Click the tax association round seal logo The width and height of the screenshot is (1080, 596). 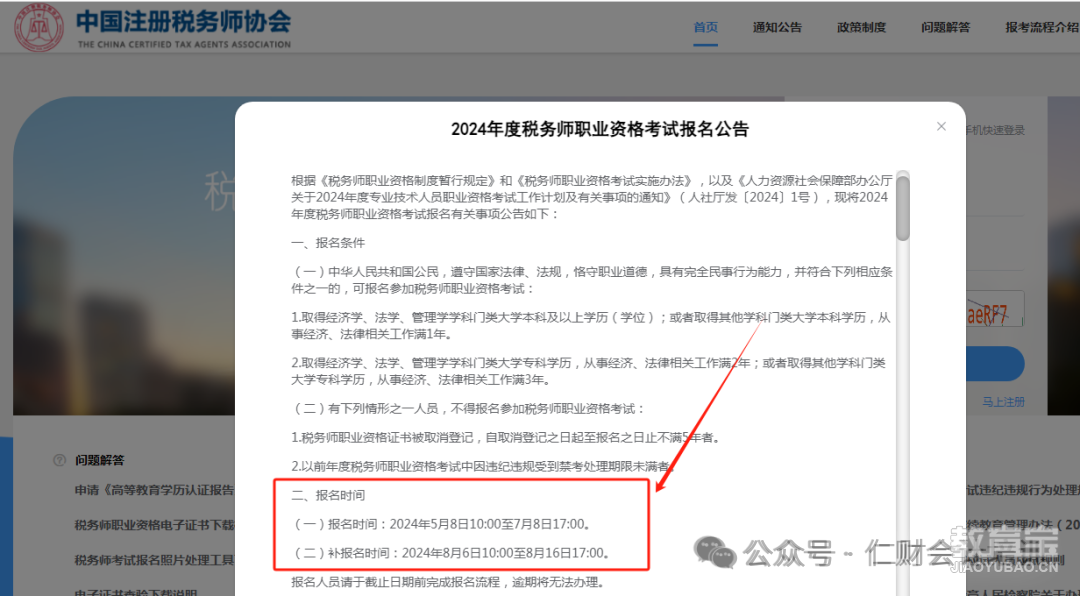pyautogui.click(x=39, y=28)
